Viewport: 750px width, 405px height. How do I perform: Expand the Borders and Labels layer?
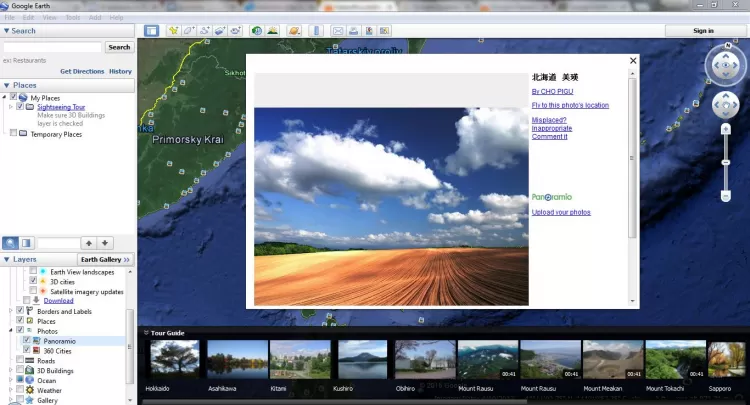pyautogui.click(x=10, y=311)
